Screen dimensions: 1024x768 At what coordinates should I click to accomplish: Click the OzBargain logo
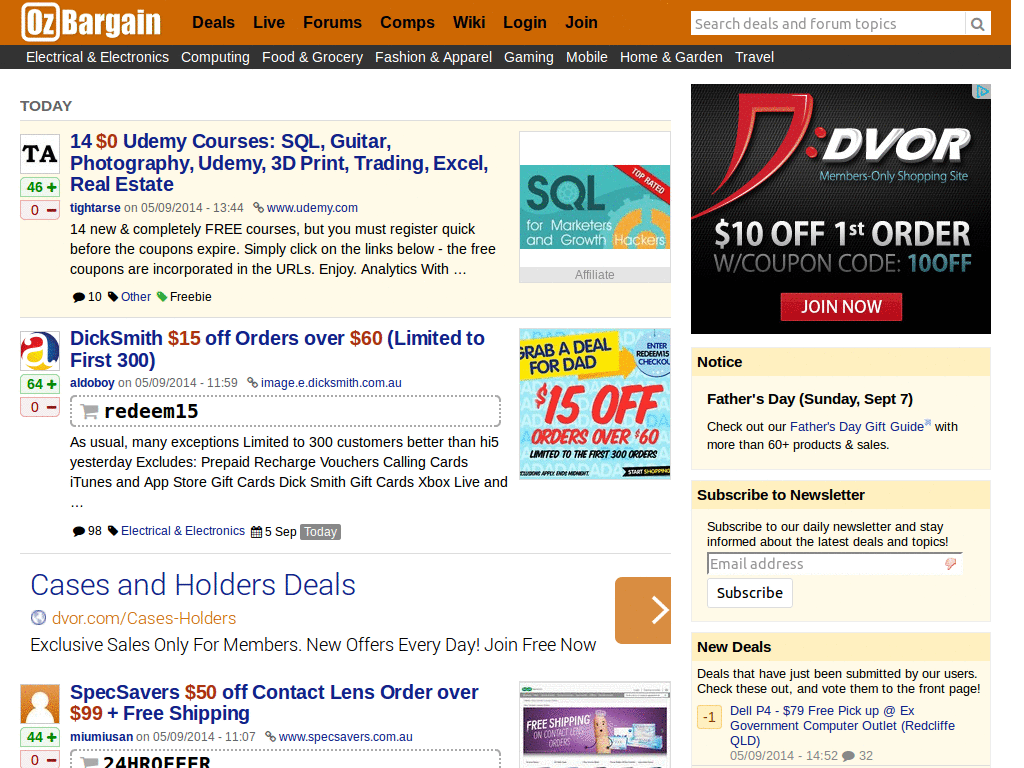click(x=91, y=22)
